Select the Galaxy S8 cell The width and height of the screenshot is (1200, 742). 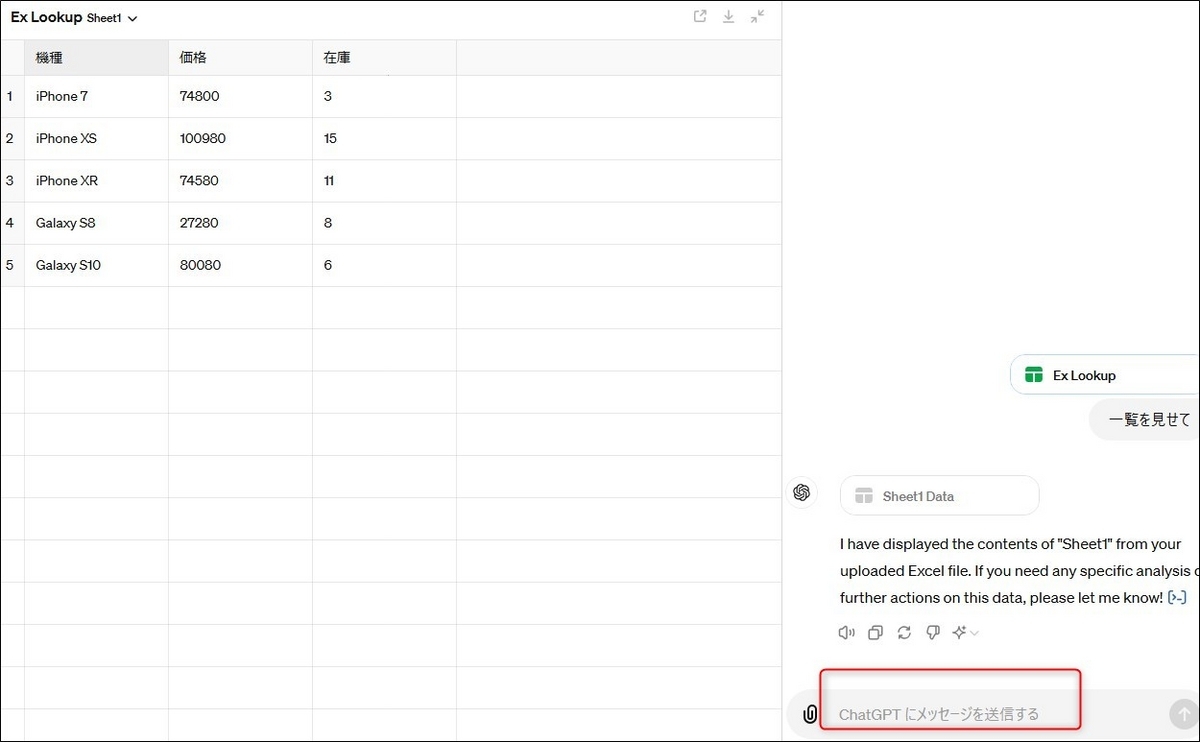(96, 223)
